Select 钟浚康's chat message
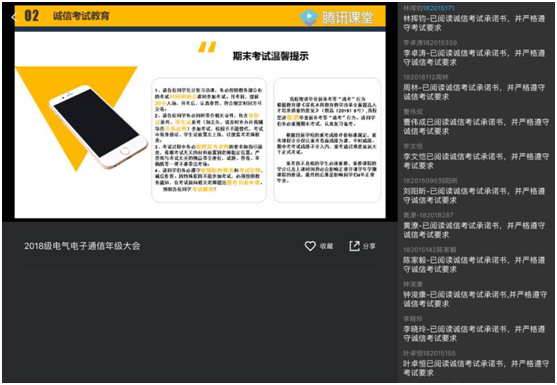The height and width of the screenshot is (385, 557). click(x=475, y=299)
